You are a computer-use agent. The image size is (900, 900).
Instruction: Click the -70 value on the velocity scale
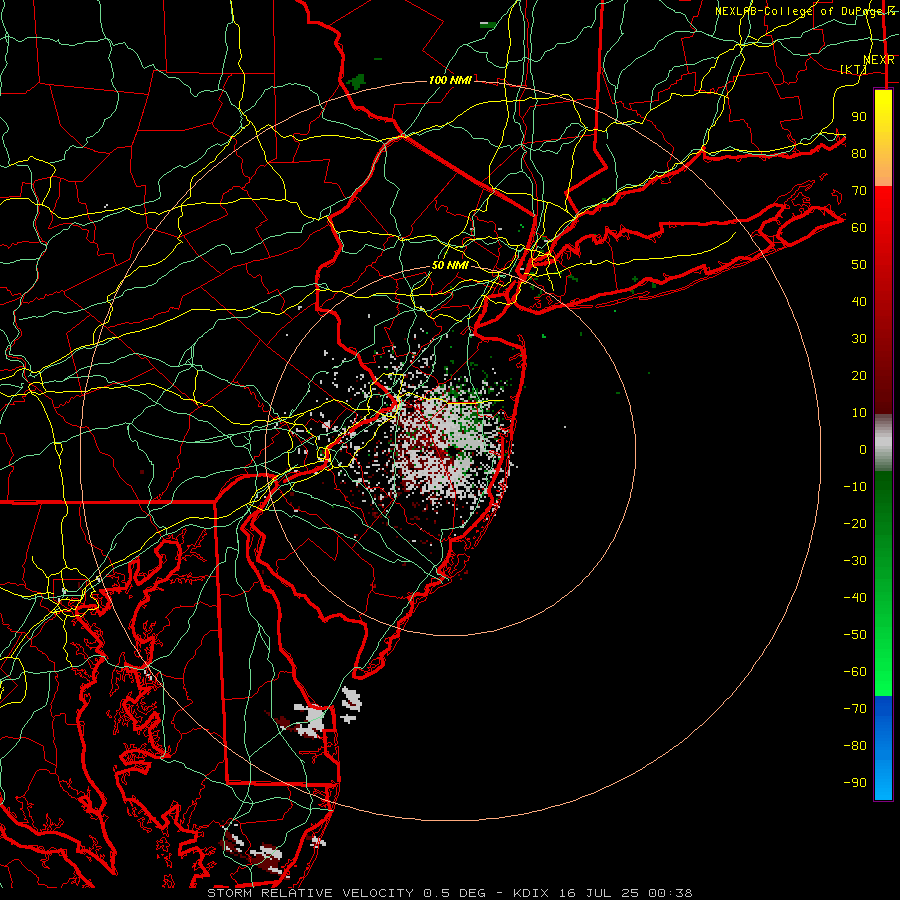tap(855, 708)
